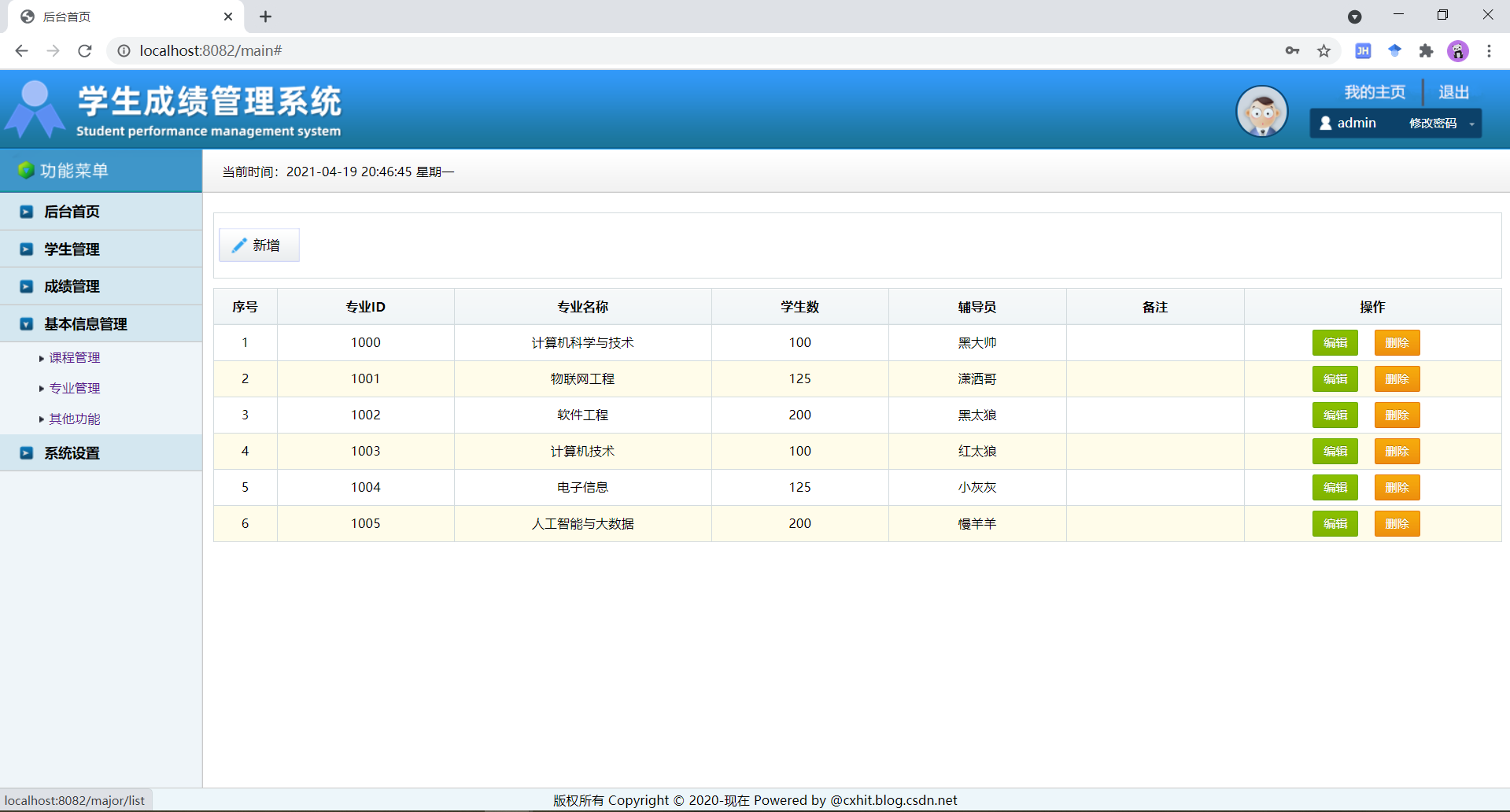Screen dimensions: 1510x812
Task: Click the 专业名称 column header
Action: [x=583, y=307]
